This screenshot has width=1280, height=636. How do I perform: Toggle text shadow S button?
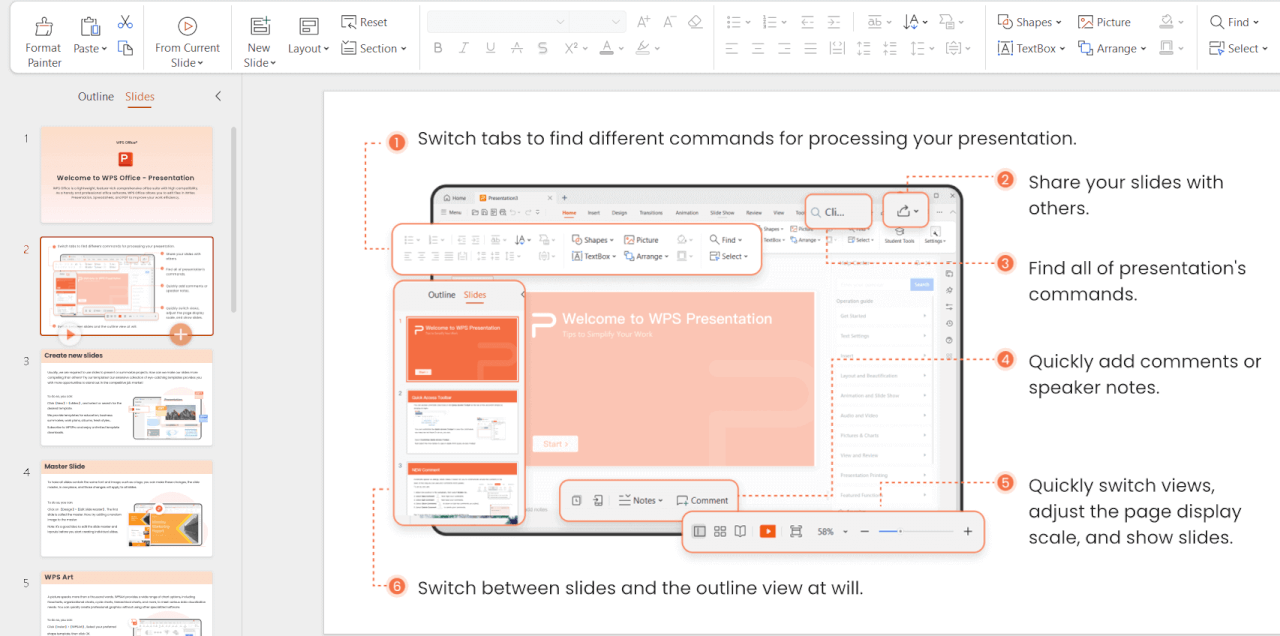(542, 48)
